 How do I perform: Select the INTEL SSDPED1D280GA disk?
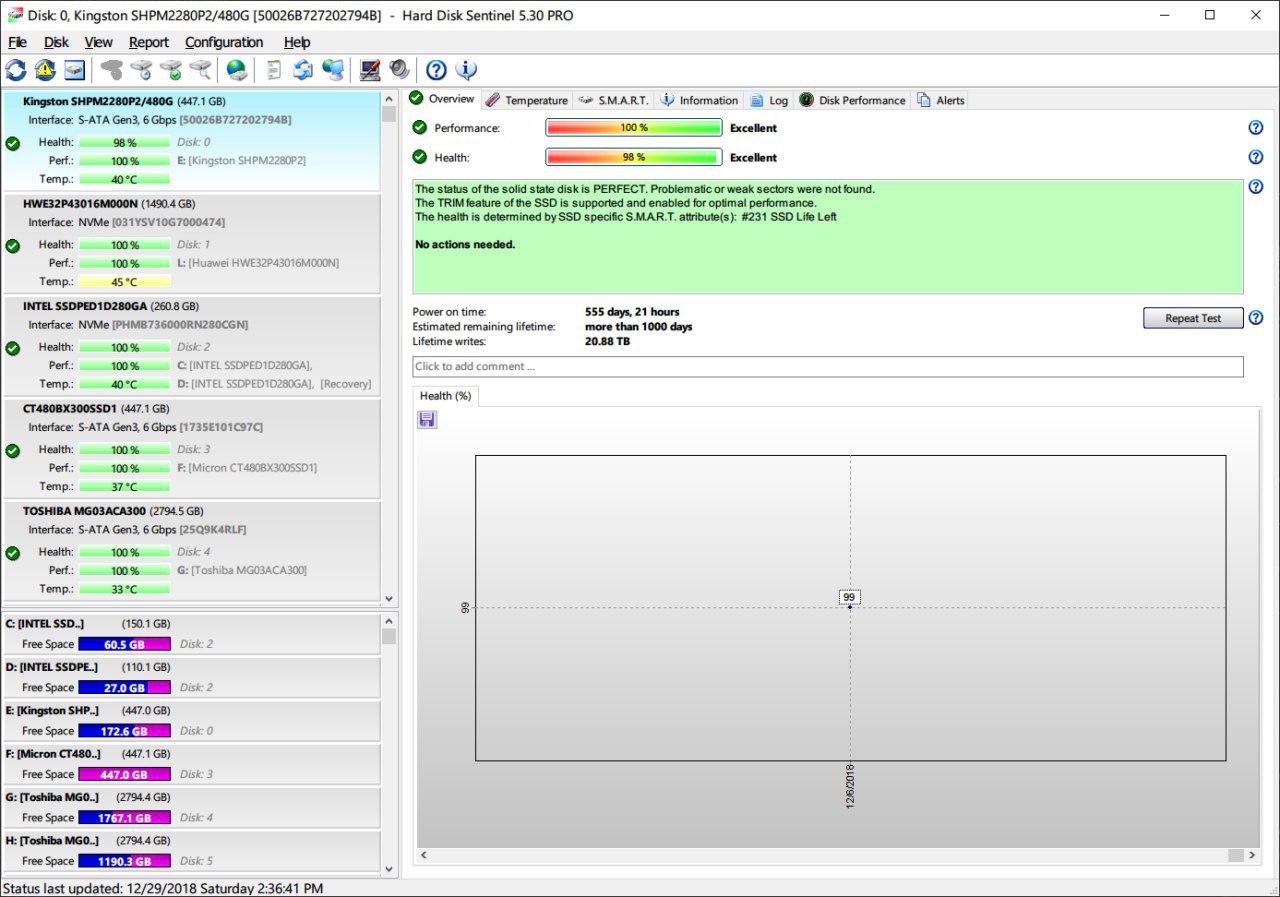pos(190,346)
